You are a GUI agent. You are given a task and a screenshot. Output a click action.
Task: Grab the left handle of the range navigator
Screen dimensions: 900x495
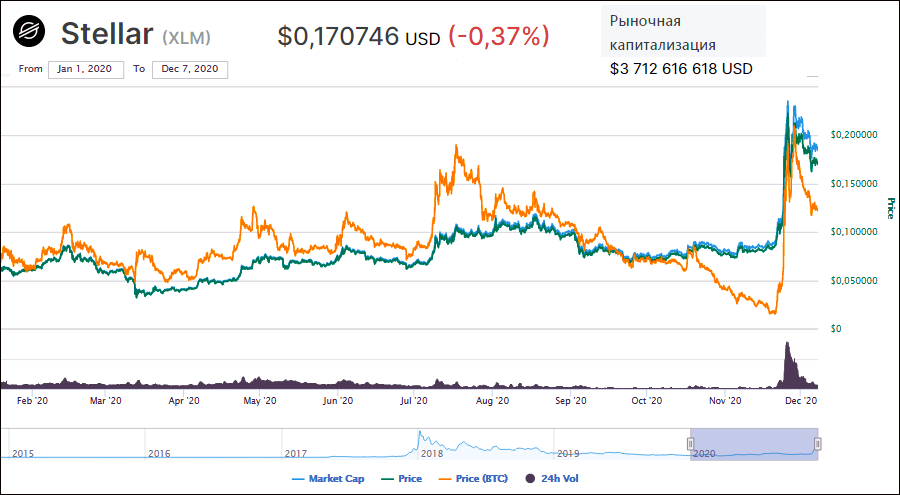pyautogui.click(x=690, y=443)
